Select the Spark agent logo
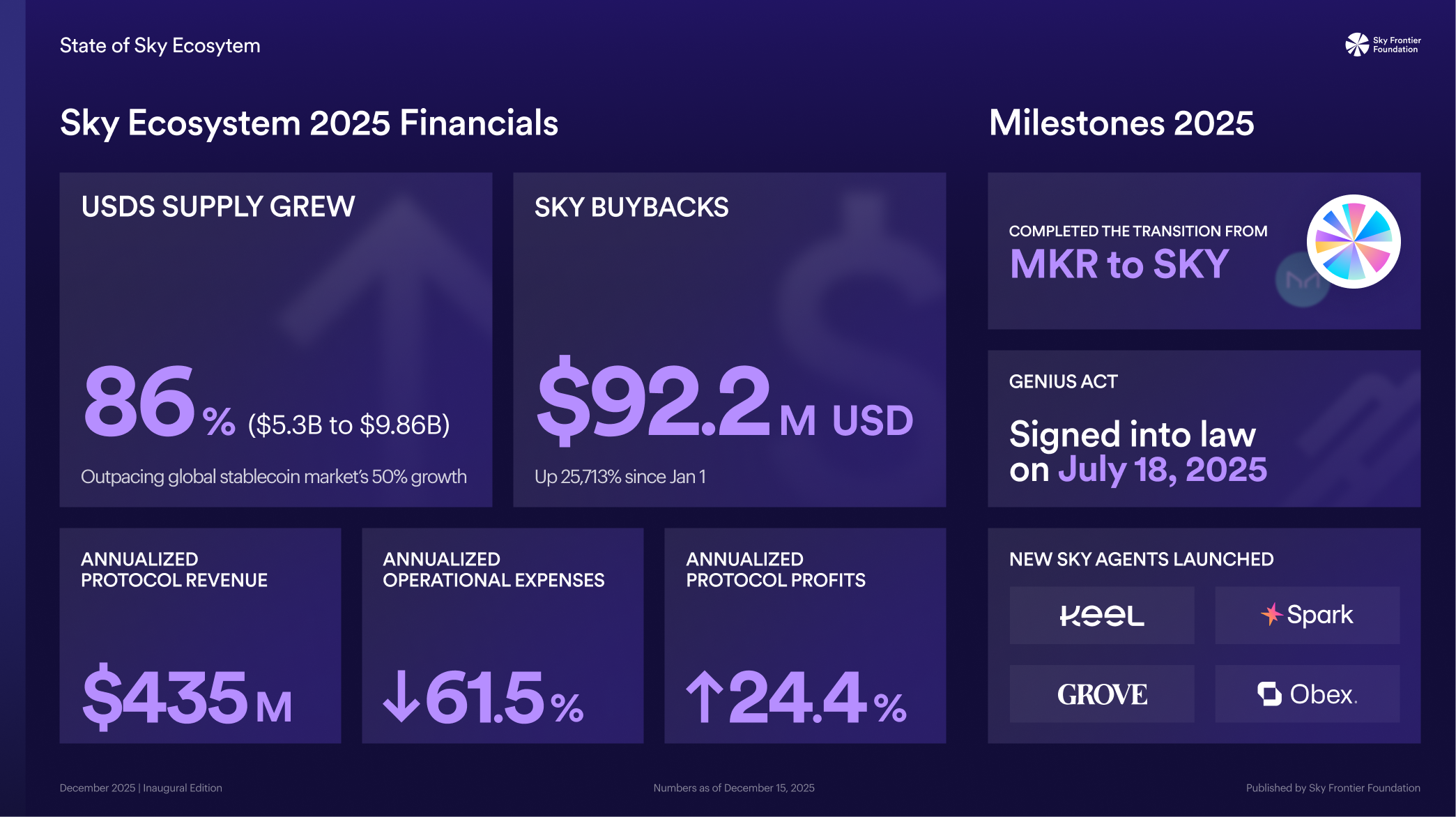This screenshot has height=817, width=1456. coord(1307,615)
